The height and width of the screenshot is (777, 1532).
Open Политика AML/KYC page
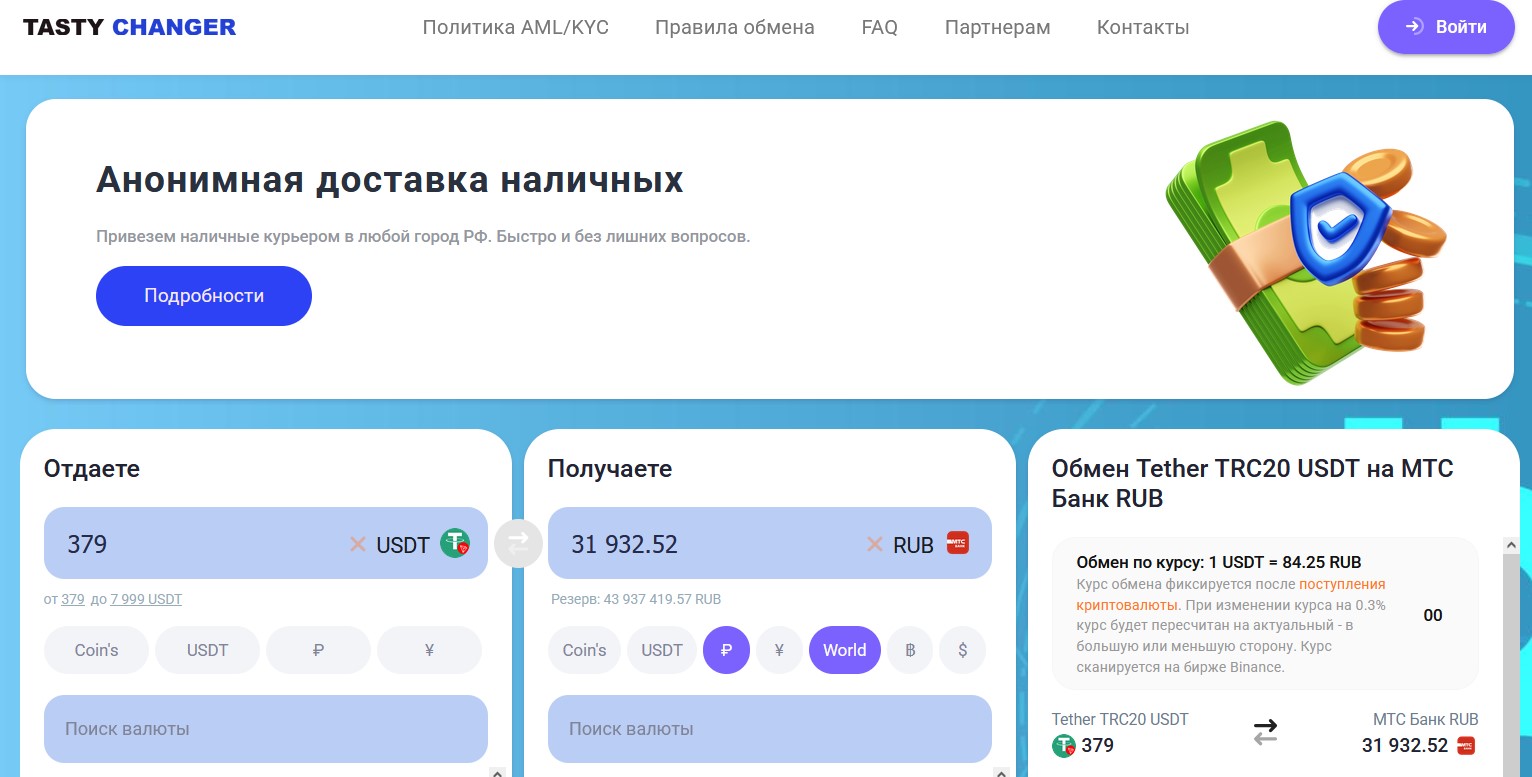tap(515, 28)
